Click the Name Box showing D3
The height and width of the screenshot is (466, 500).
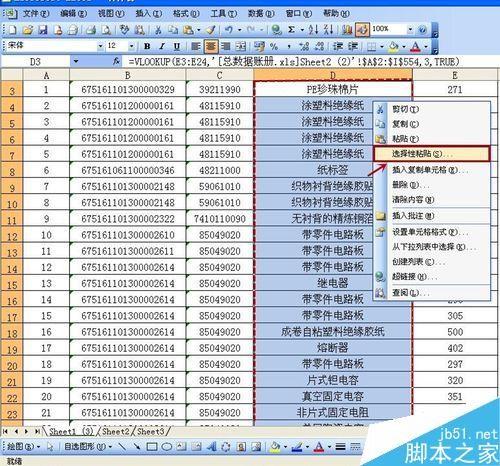coord(35,61)
